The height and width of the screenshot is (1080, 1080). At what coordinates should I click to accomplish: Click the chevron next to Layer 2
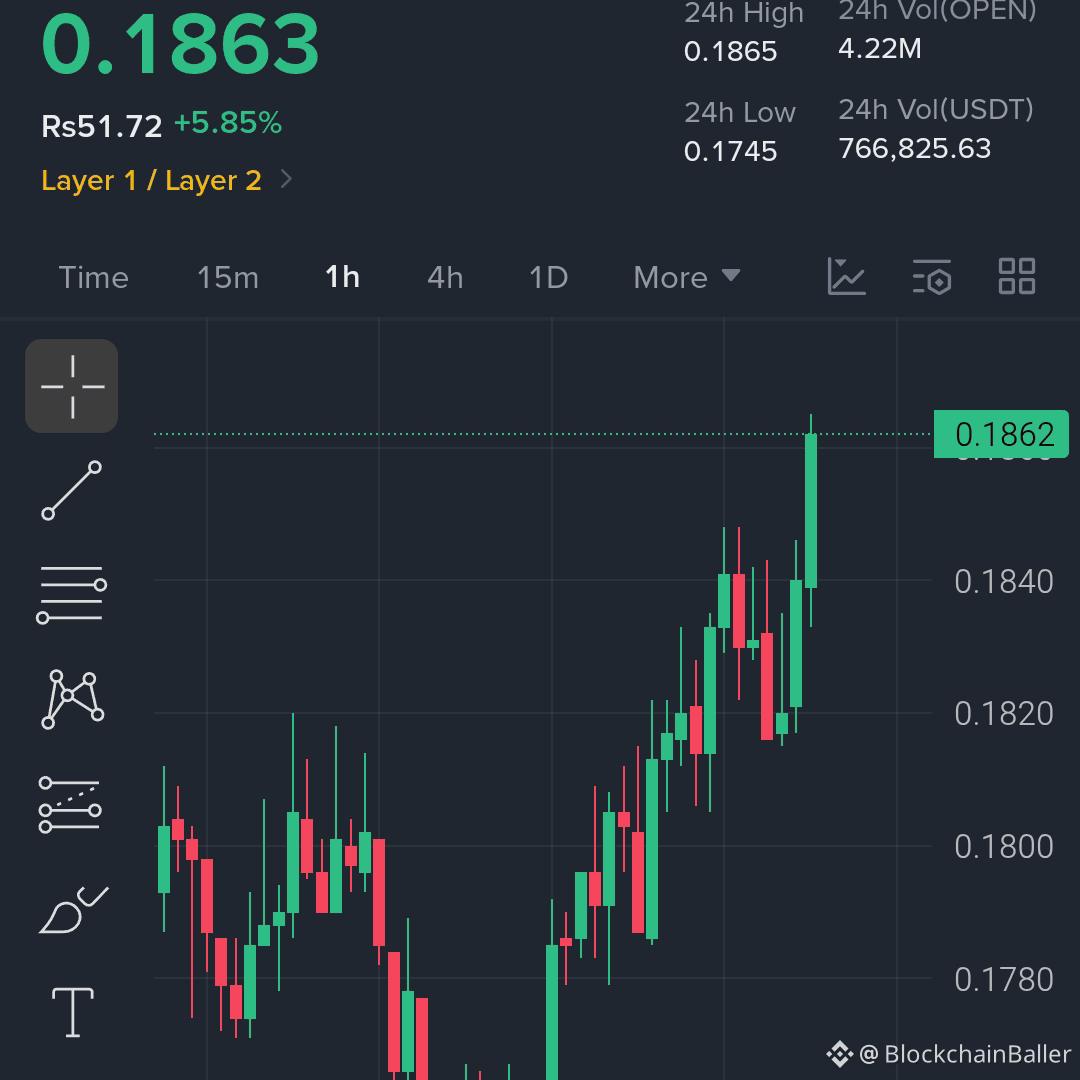click(x=287, y=180)
